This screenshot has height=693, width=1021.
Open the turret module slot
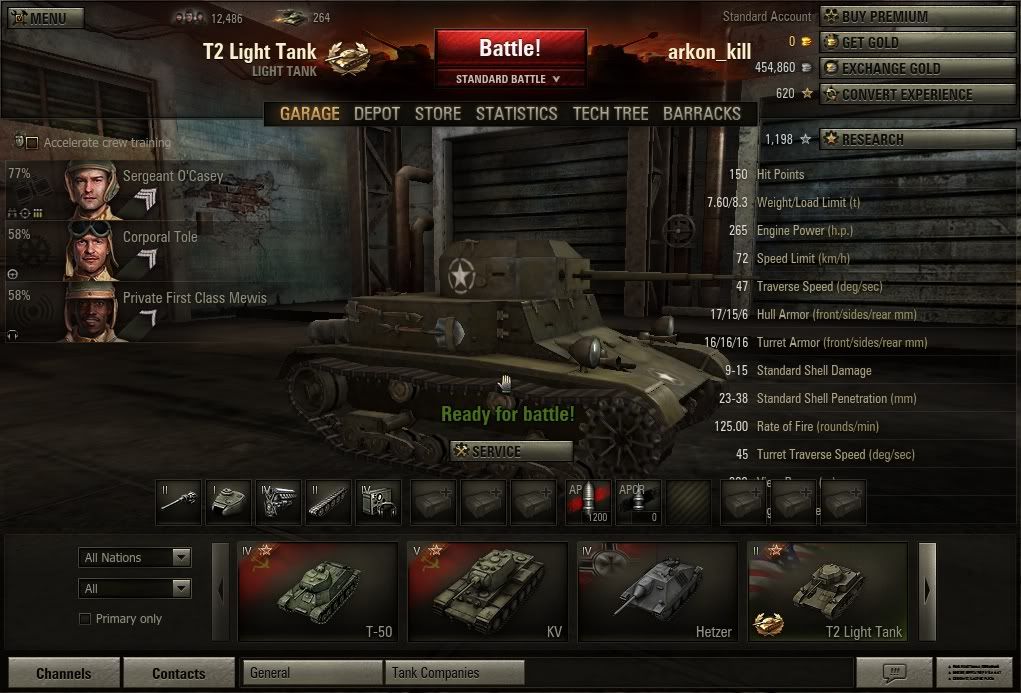pos(229,502)
